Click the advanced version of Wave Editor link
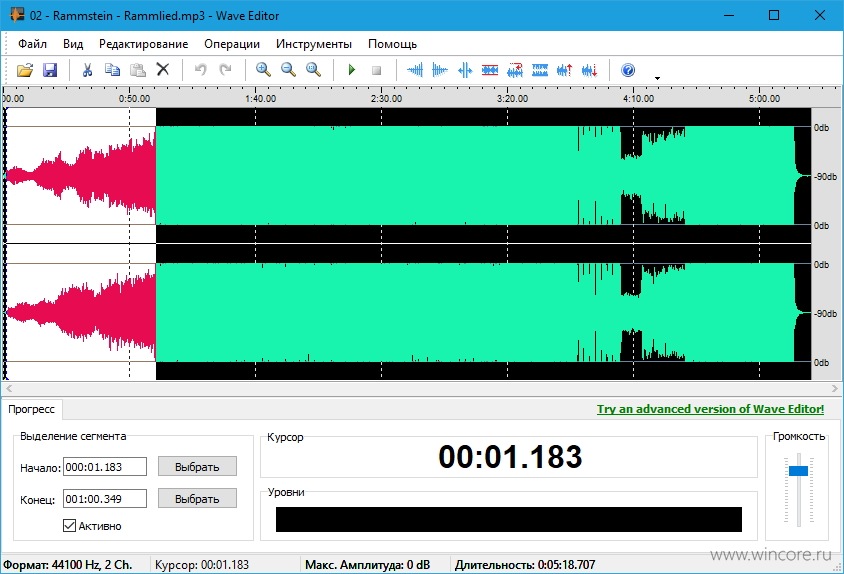The width and height of the screenshot is (844, 574). coord(710,409)
